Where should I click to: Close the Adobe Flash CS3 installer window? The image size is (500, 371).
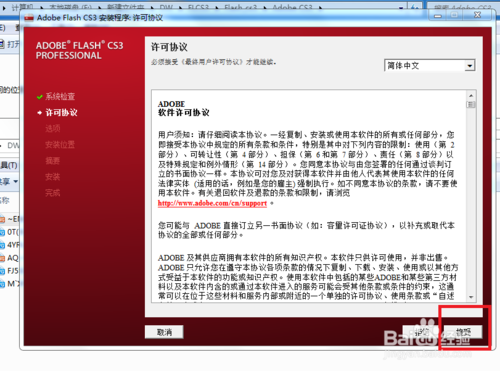point(477,15)
